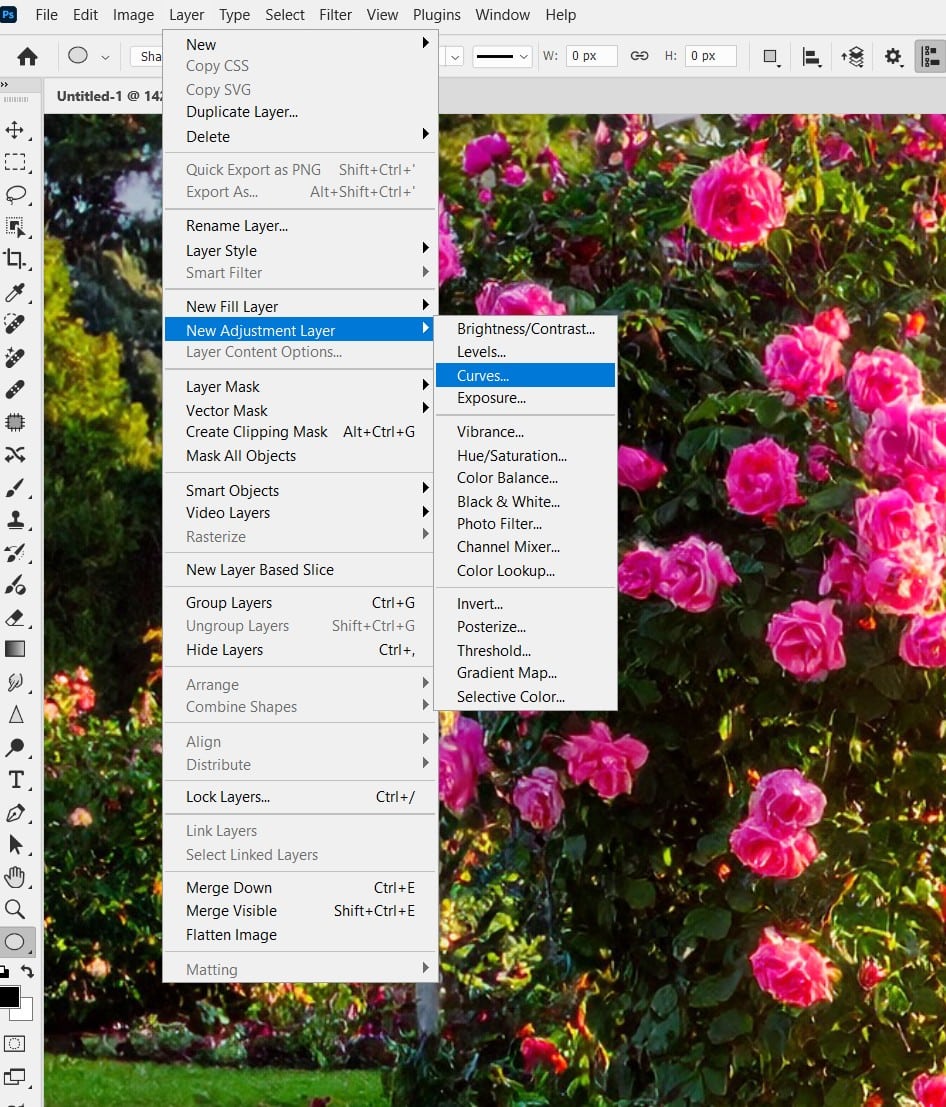Select the Clone Stamp tool
Image resolution: width=946 pixels, height=1107 pixels.
point(15,520)
